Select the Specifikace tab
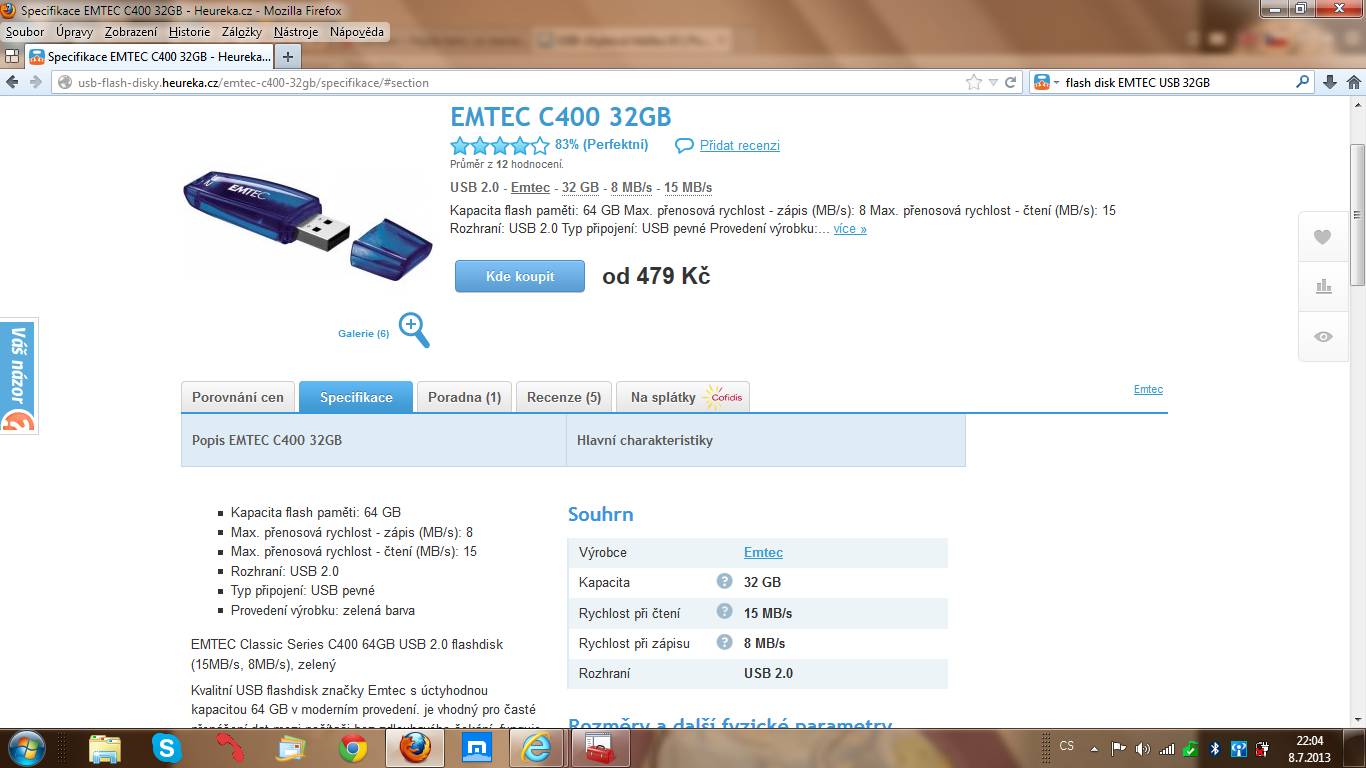This screenshot has height=768, width=1366. pyautogui.click(x=356, y=397)
